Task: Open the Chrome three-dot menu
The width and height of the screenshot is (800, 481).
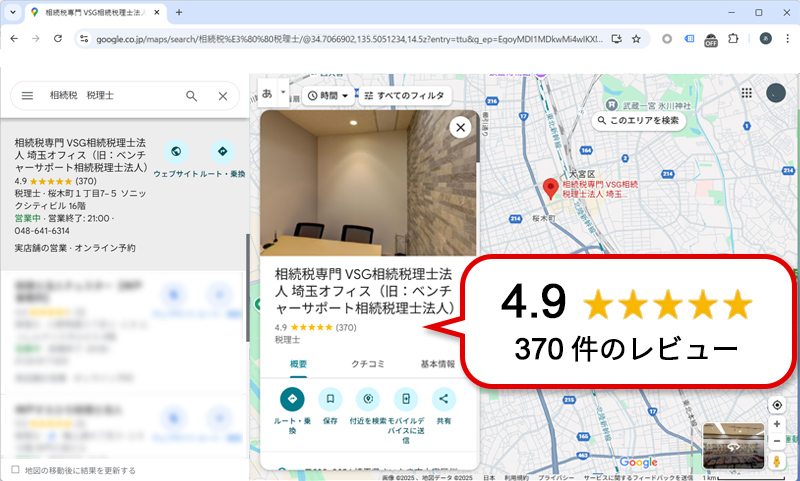Action: [787, 39]
